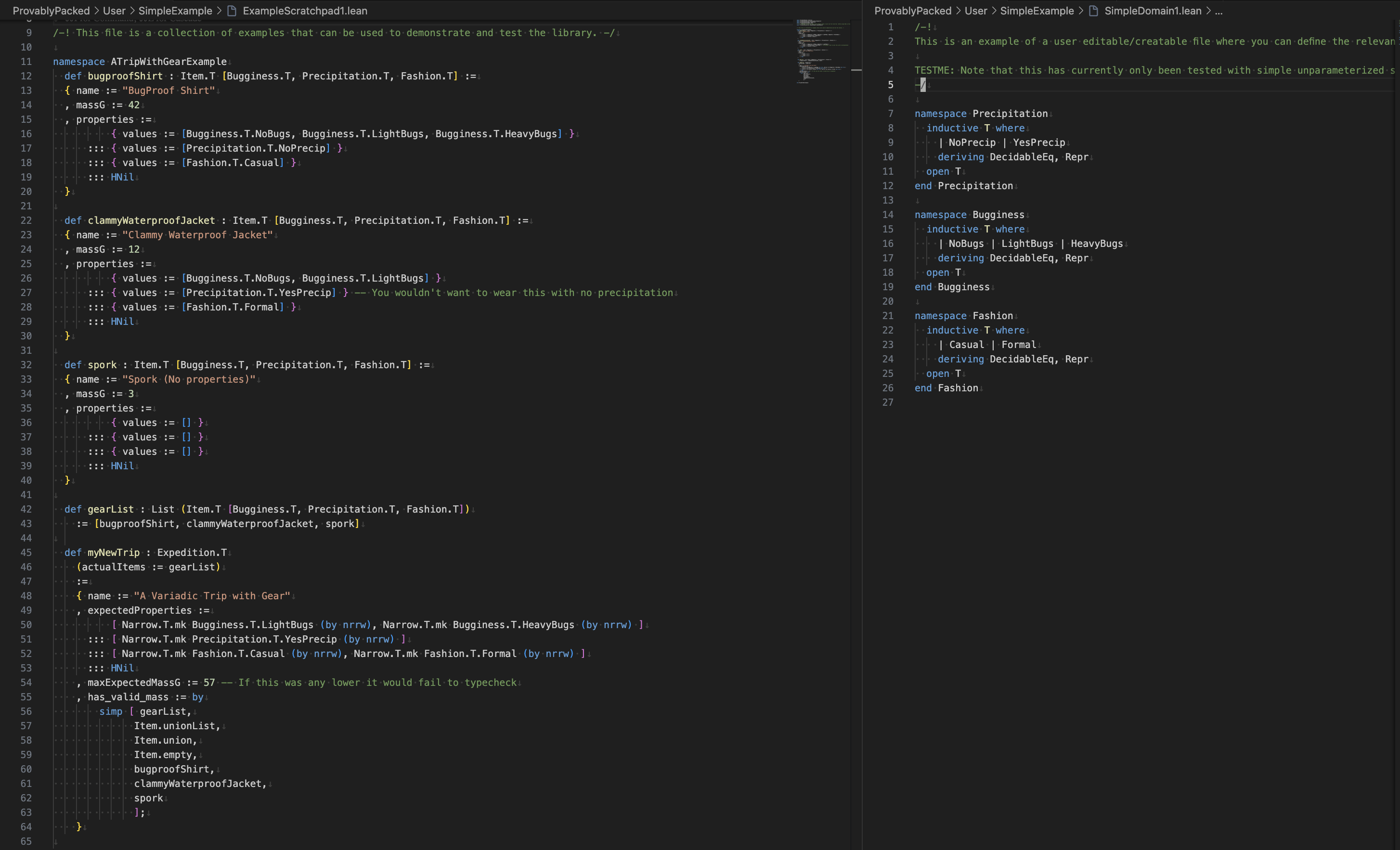Click SimpleExample breadcrumb in left editor
This screenshot has width=1400, height=850.
pos(175,11)
